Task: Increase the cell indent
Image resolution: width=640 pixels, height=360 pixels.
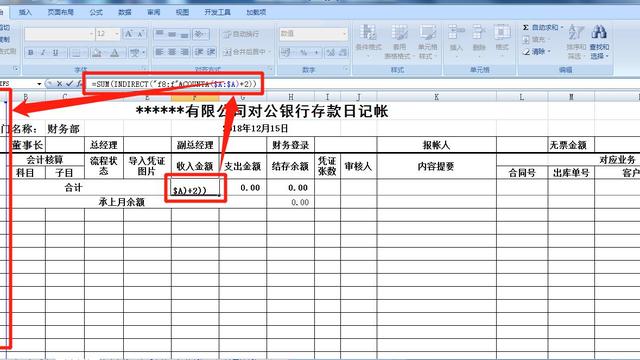Action: [x=211, y=52]
